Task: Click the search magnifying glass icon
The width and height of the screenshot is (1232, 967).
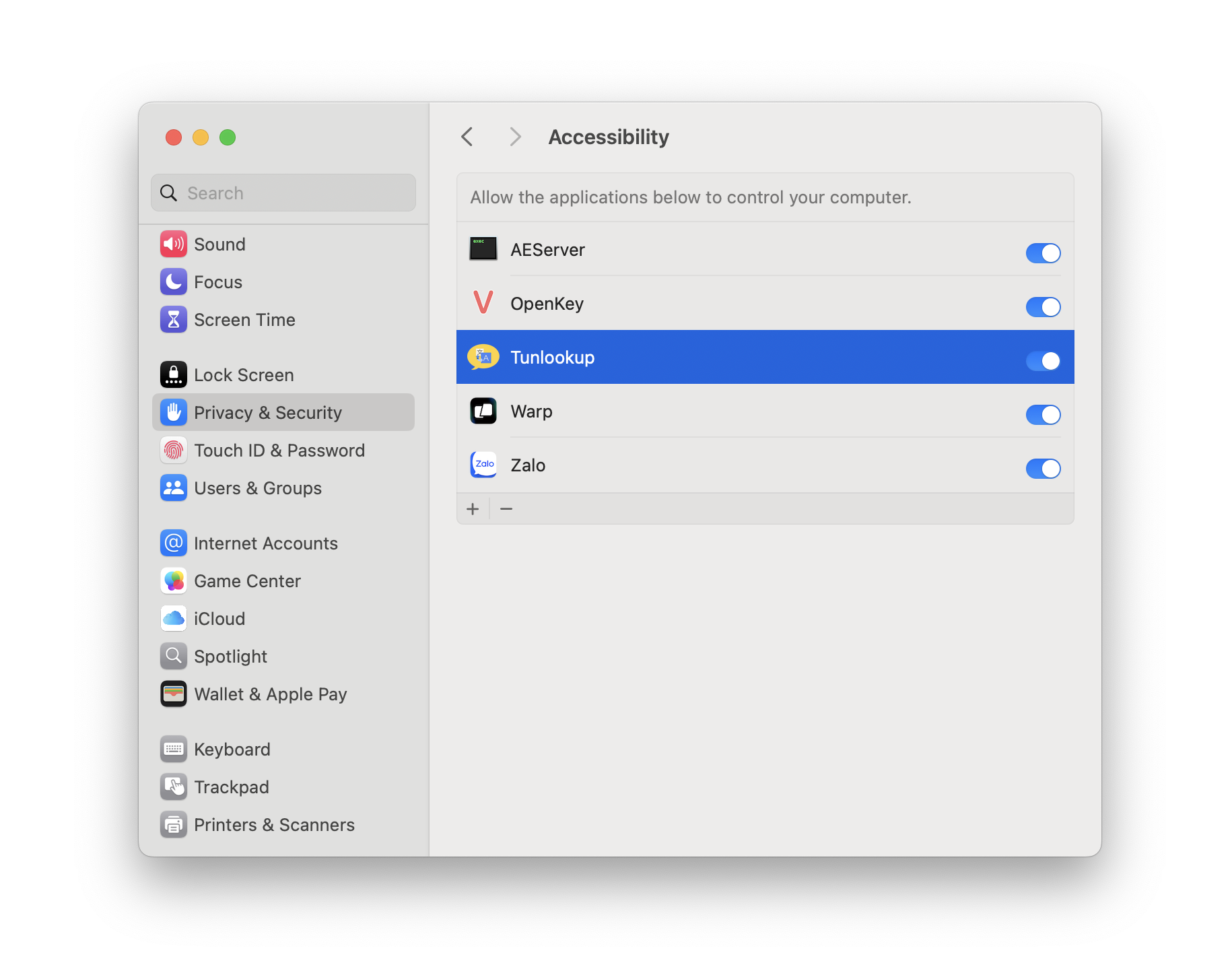Action: pos(168,193)
